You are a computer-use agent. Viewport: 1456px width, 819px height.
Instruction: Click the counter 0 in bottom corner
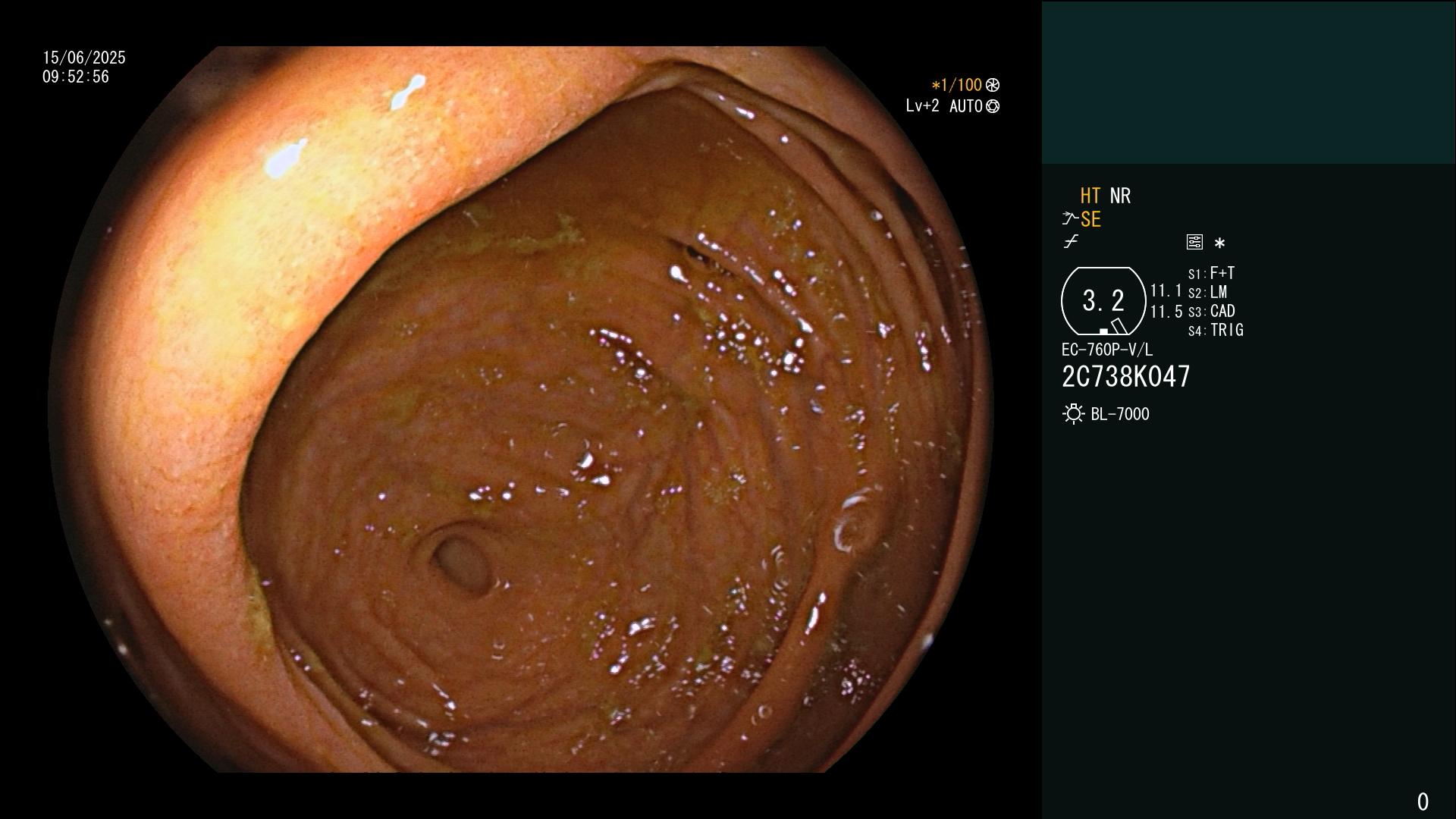1423,802
